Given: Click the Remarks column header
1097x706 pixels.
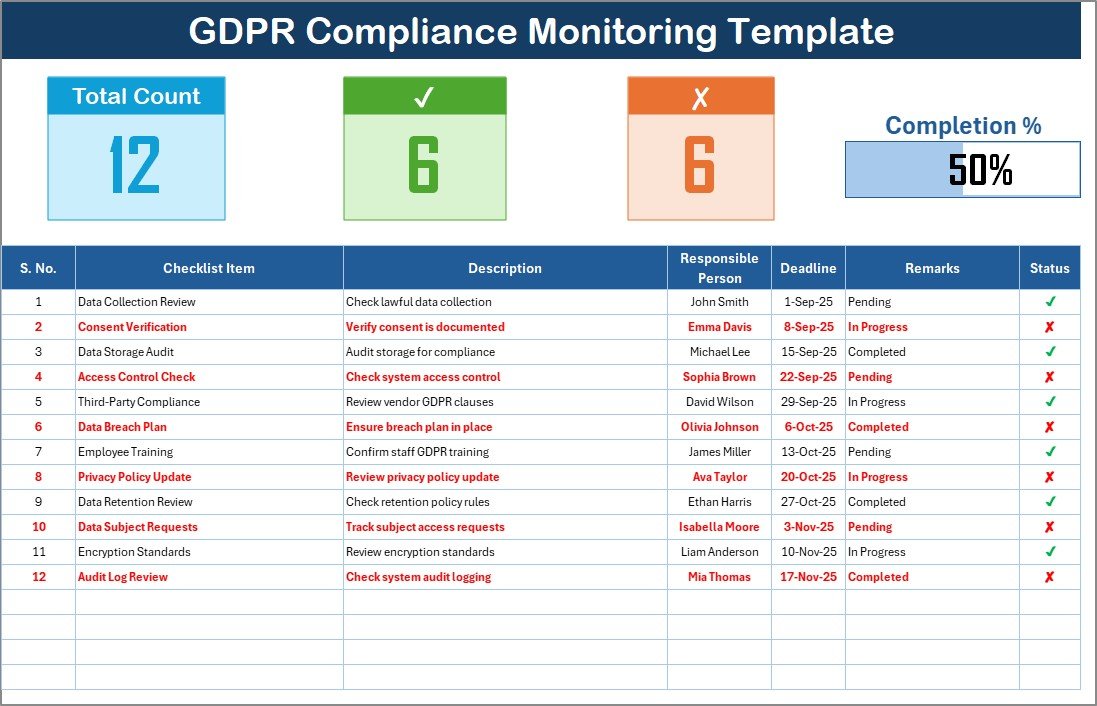Looking at the screenshot, I should coord(932,268).
